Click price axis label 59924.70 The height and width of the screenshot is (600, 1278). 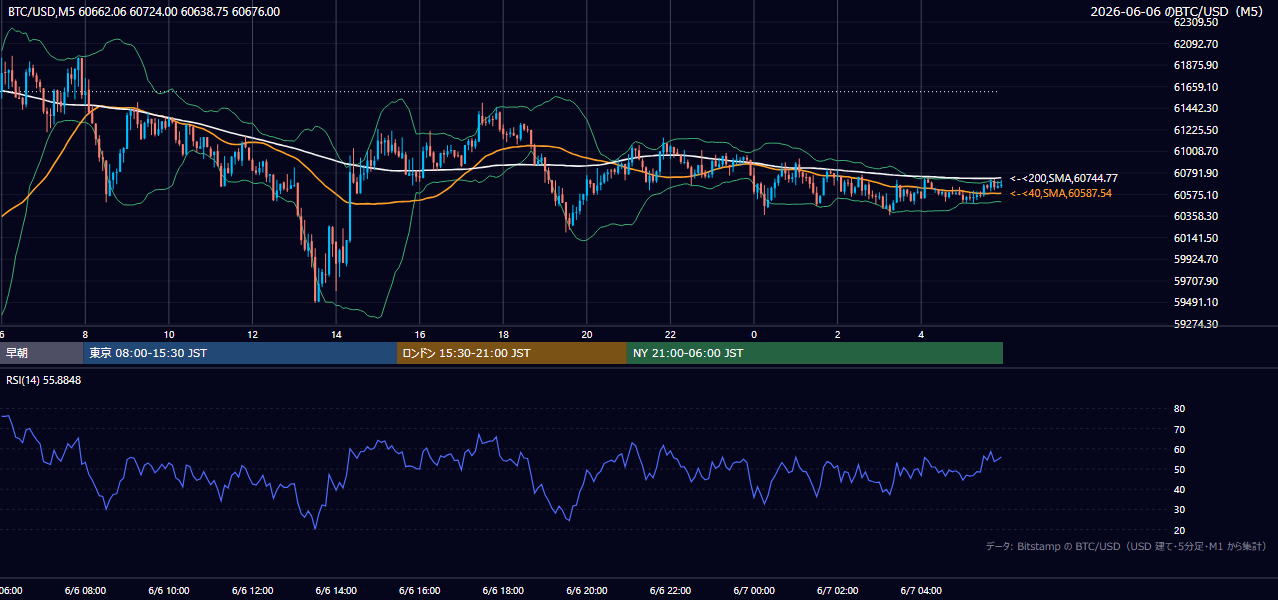tap(1195, 259)
